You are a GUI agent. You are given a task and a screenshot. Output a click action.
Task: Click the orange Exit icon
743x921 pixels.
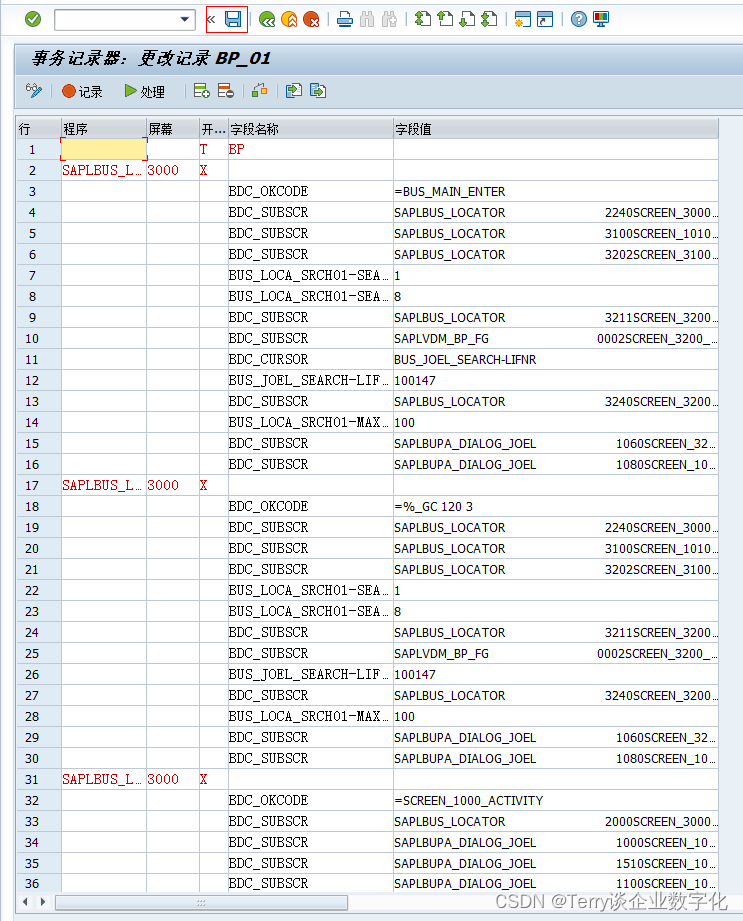pos(290,20)
